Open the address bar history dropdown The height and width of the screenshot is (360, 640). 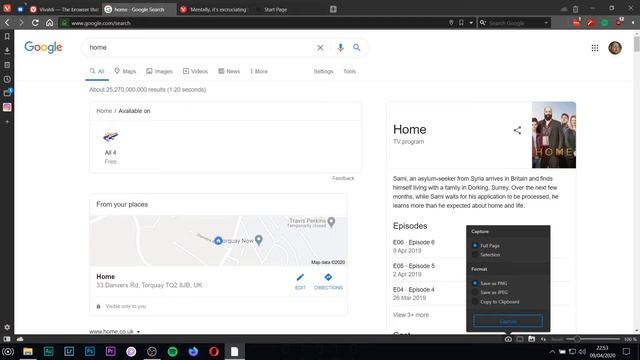(x=471, y=23)
